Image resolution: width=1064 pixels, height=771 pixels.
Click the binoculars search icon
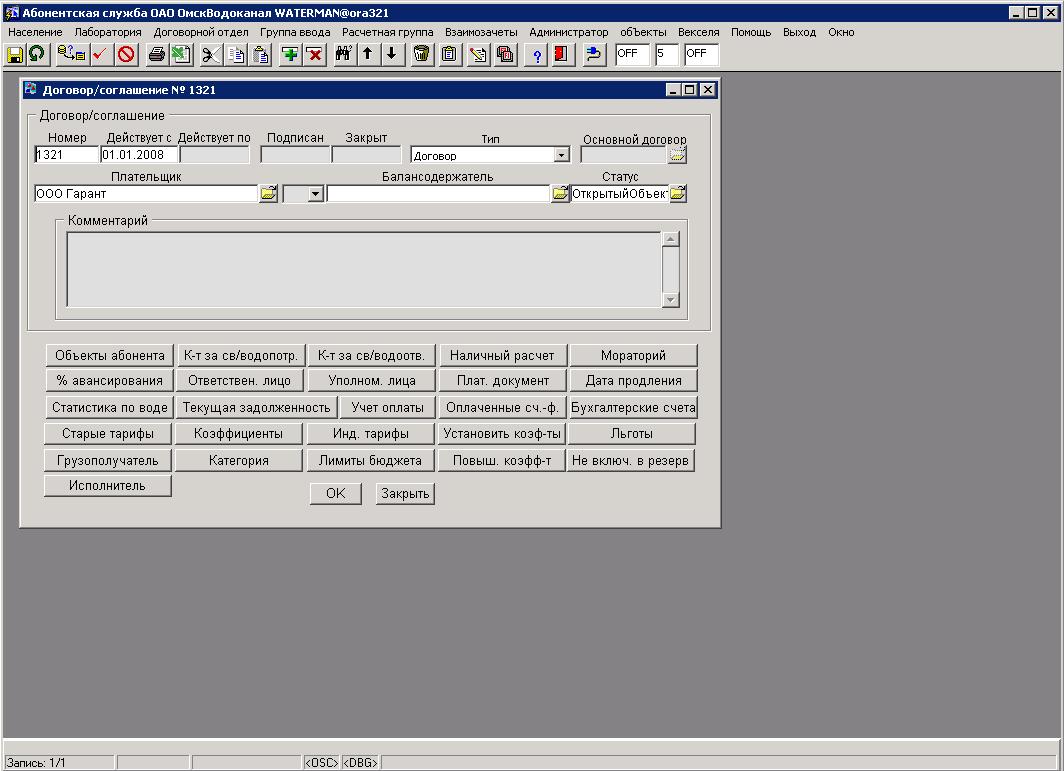click(x=343, y=55)
